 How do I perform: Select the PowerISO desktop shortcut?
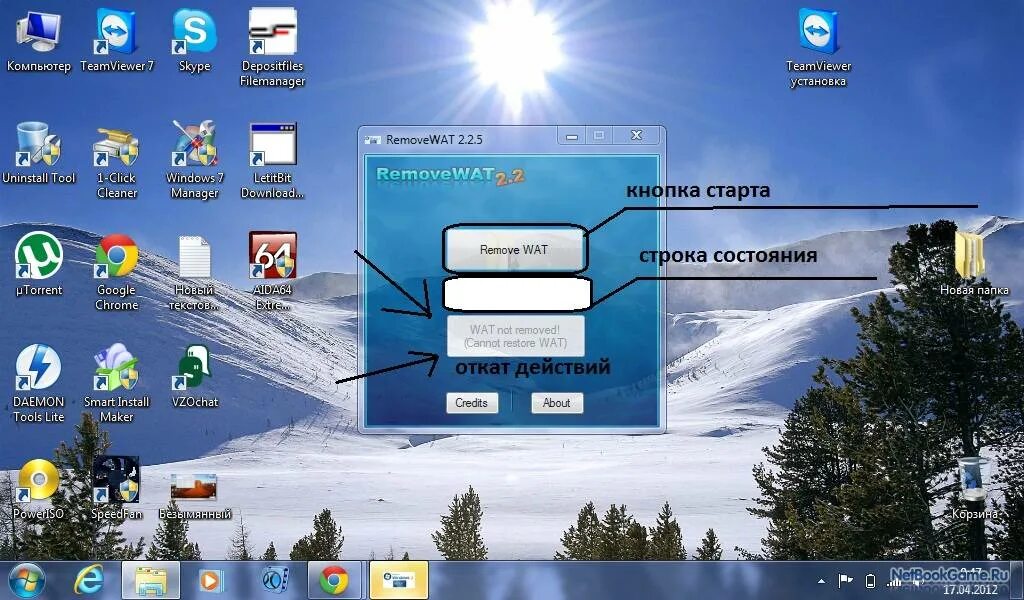[x=39, y=490]
